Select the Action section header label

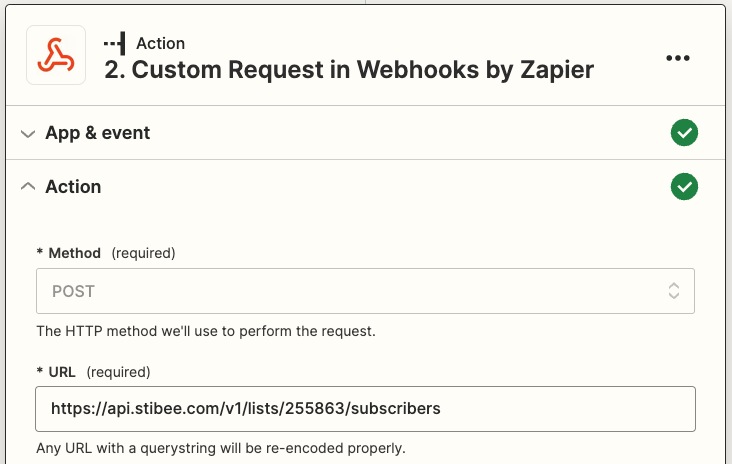pos(73,187)
